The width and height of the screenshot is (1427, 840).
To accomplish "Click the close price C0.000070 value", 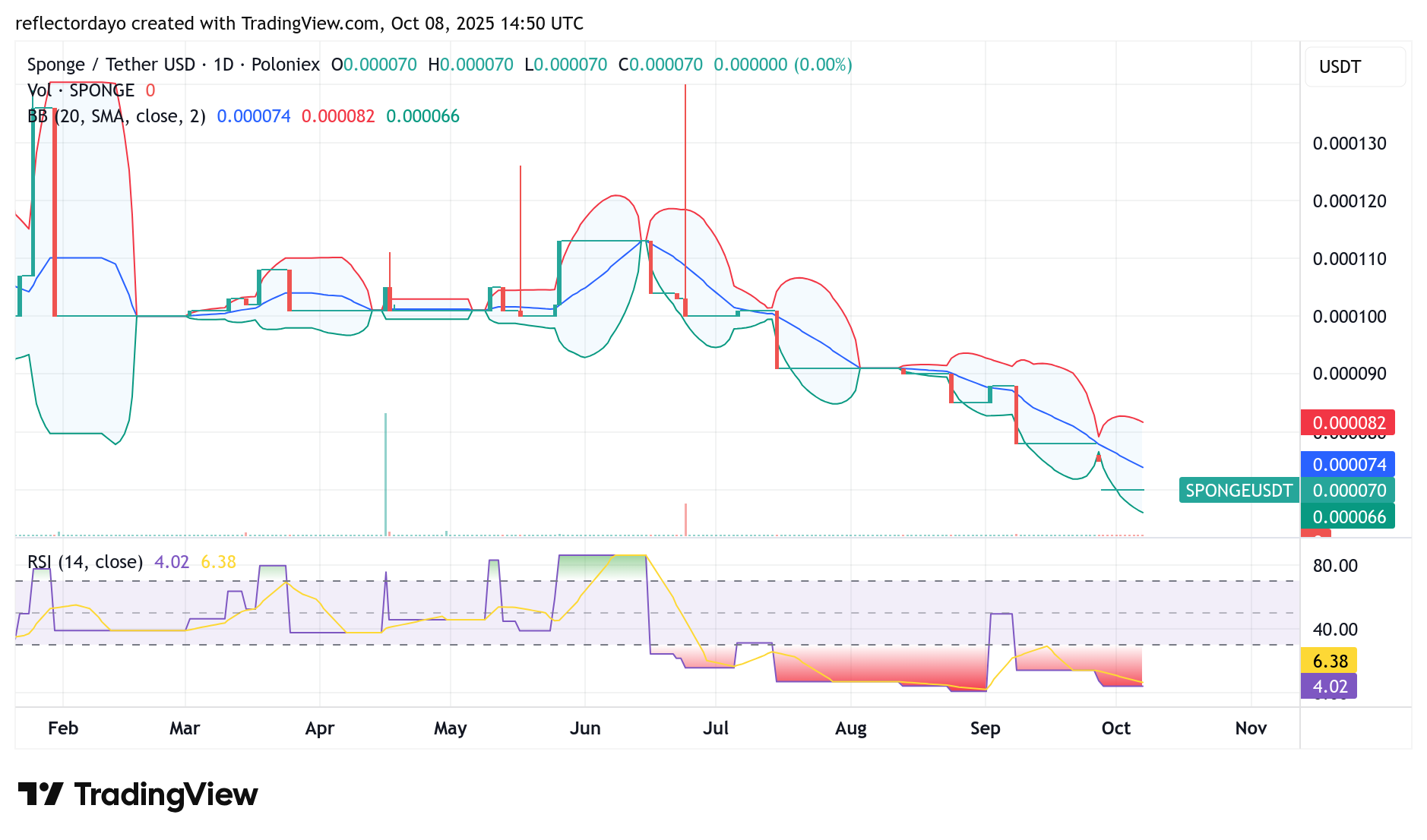I will click(661, 65).
